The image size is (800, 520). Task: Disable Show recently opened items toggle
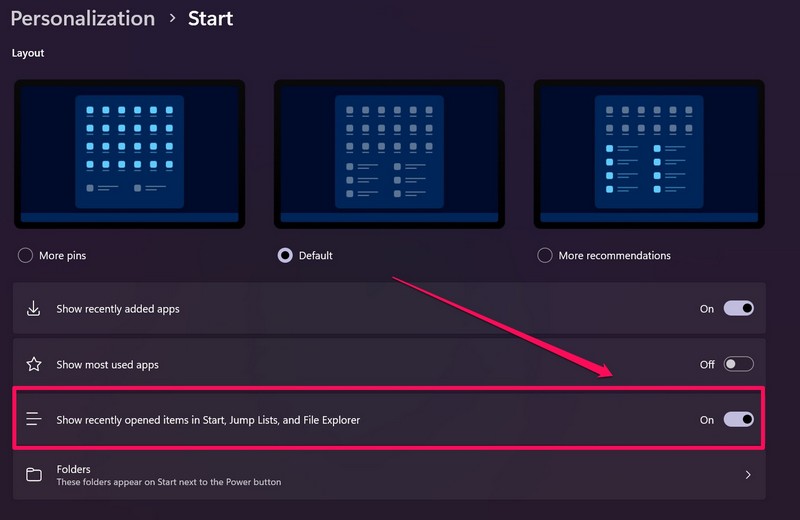coord(738,420)
